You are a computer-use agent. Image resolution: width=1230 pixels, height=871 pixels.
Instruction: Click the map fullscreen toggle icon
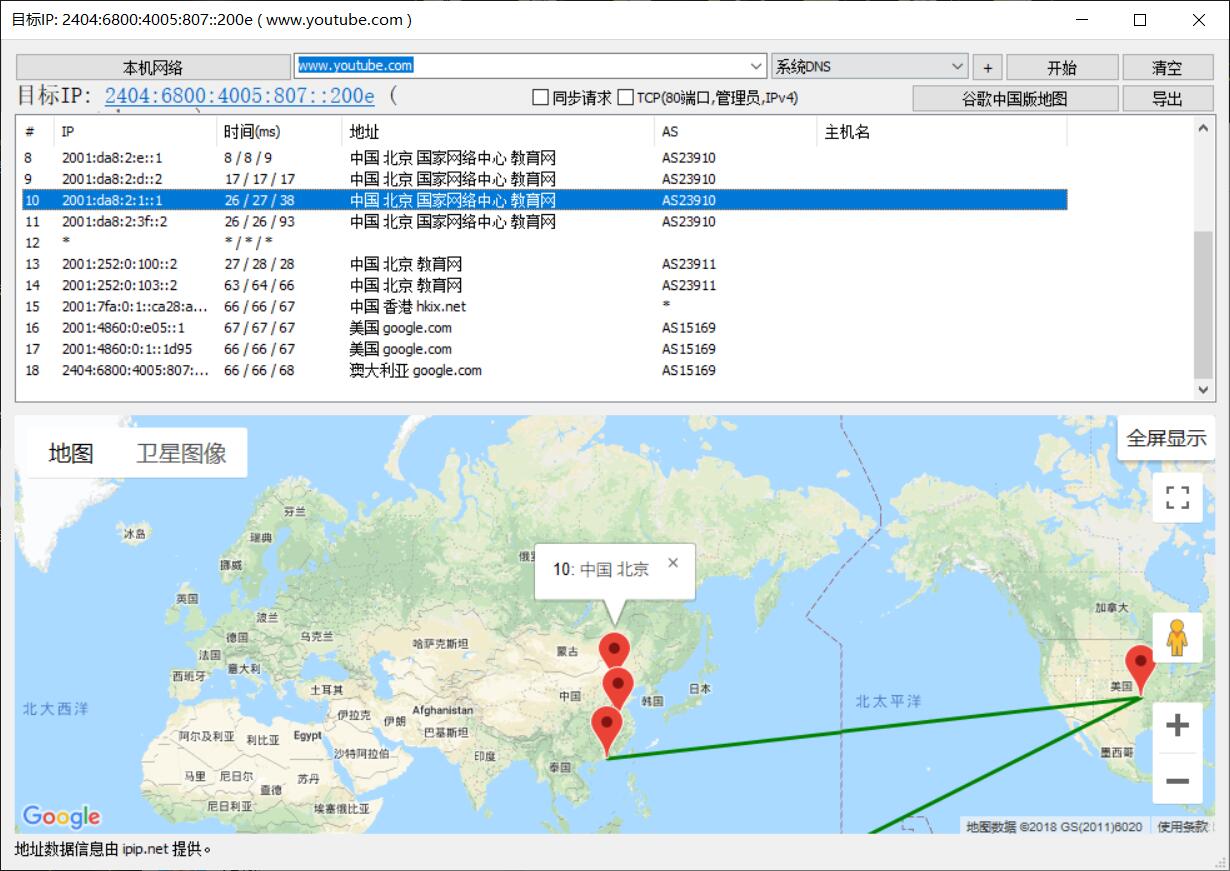(1177, 498)
